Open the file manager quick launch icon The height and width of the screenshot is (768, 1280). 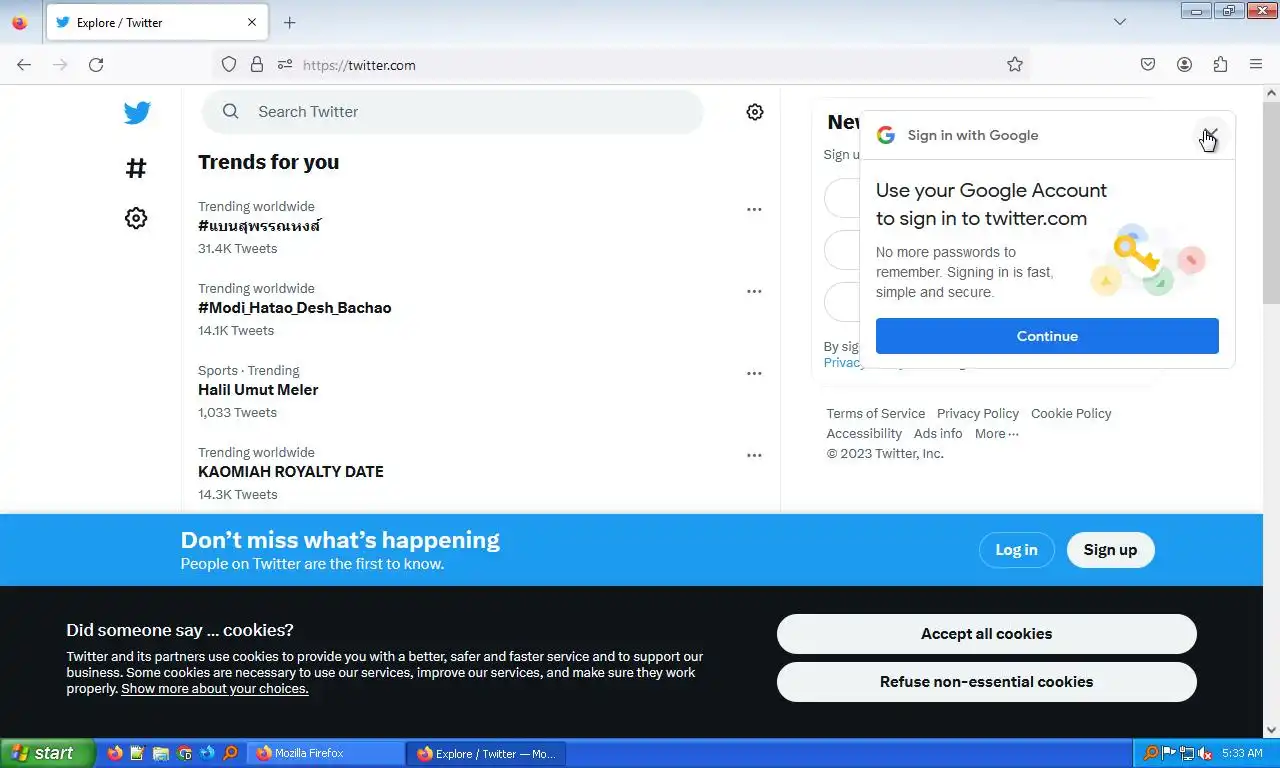161,753
